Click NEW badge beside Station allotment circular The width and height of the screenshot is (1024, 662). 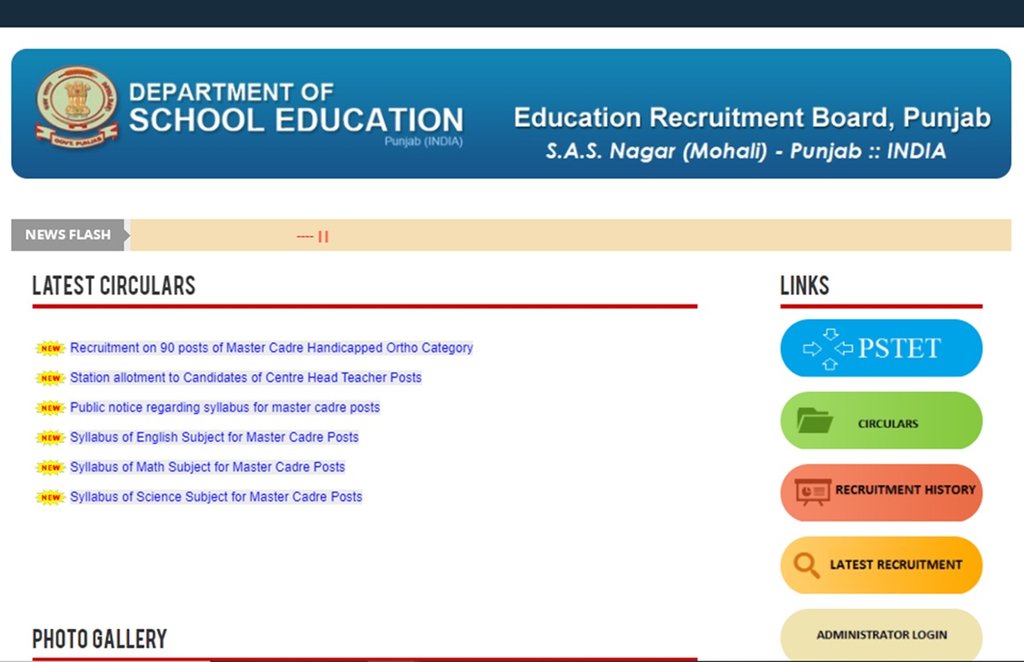[50, 378]
